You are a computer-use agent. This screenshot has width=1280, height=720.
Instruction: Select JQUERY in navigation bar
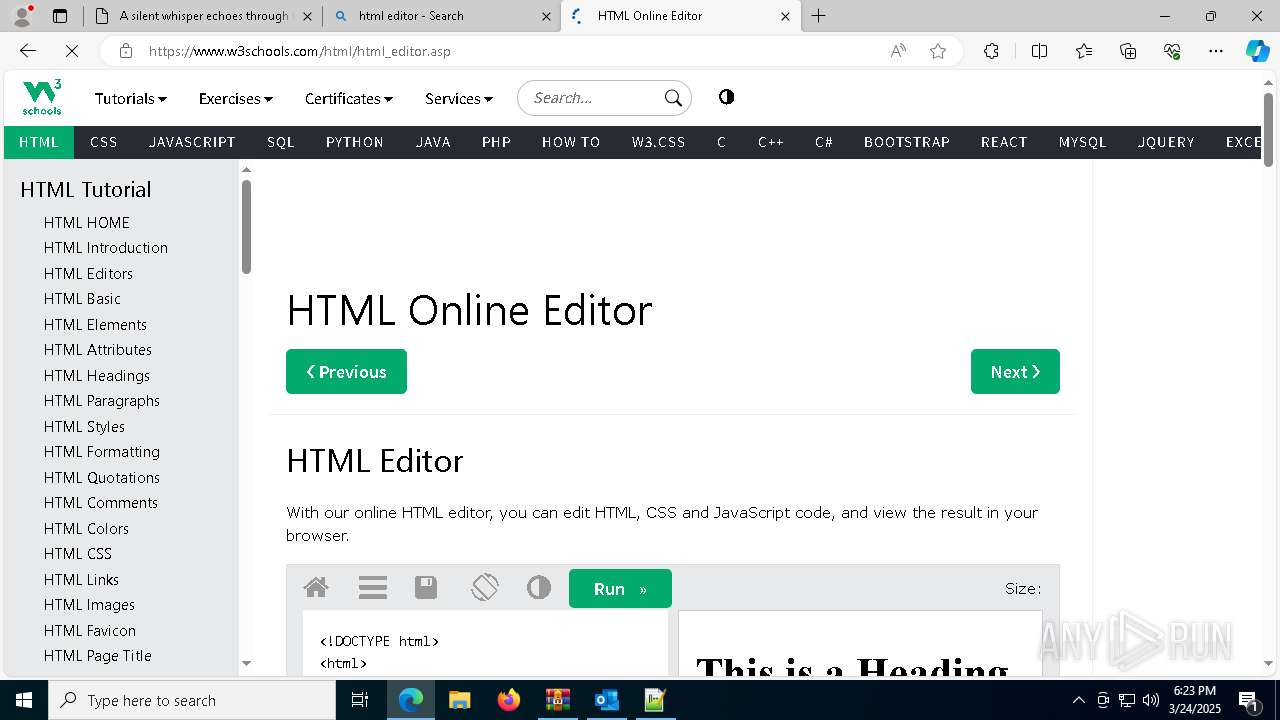click(1166, 142)
